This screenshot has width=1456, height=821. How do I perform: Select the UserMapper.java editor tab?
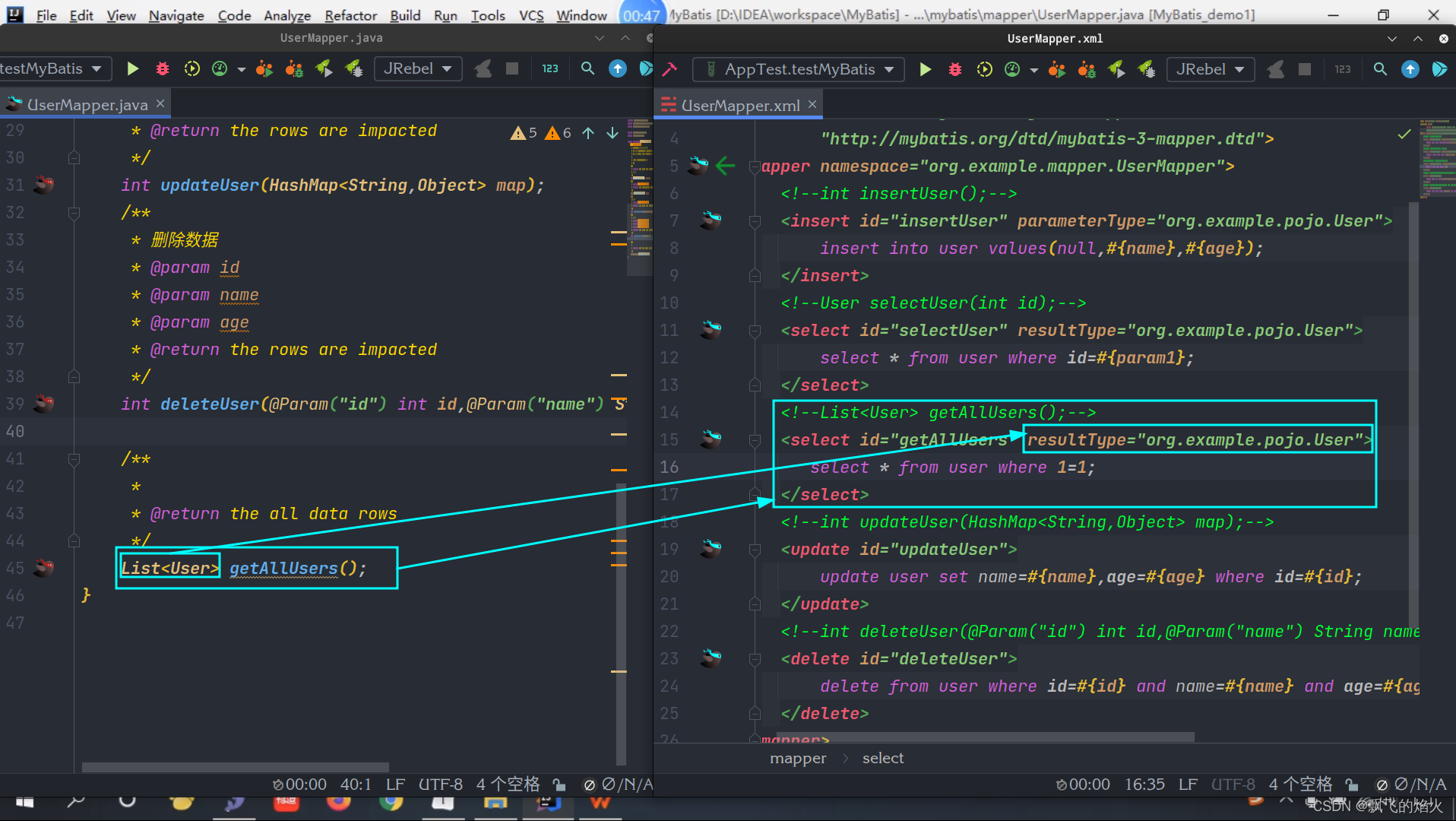(87, 105)
